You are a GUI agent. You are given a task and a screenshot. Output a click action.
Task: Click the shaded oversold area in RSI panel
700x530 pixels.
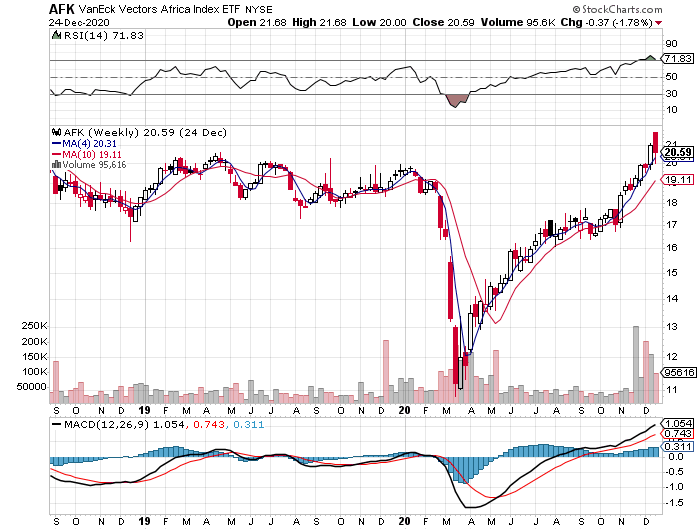[455, 99]
